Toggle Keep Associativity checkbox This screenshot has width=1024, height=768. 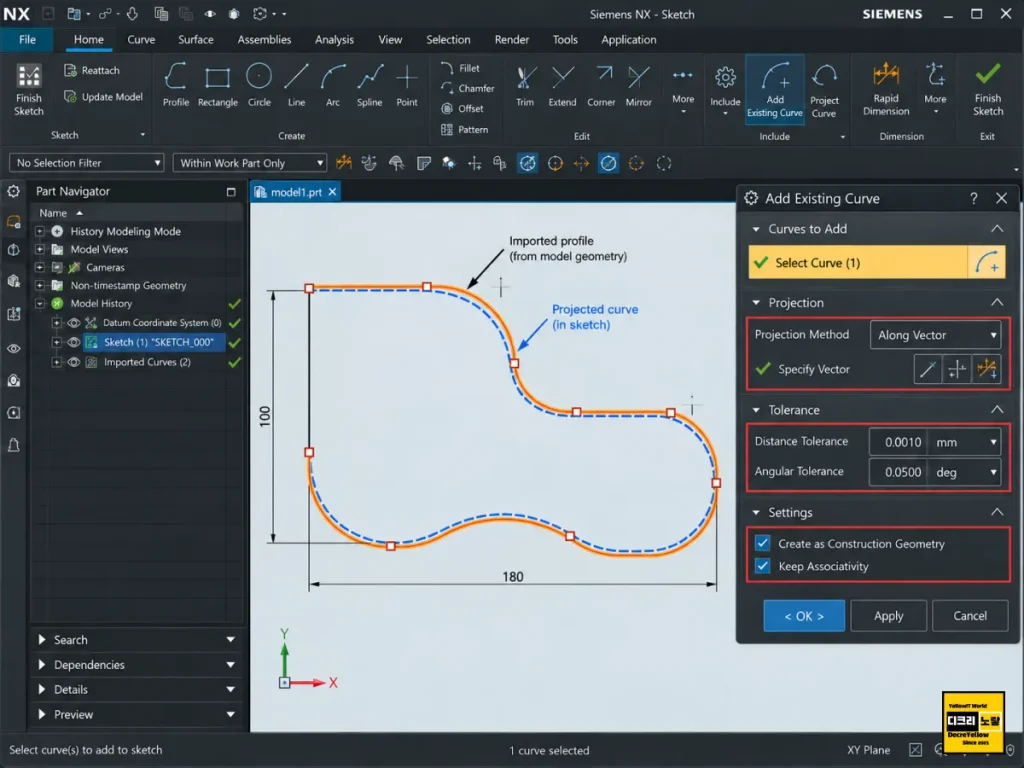(762, 566)
